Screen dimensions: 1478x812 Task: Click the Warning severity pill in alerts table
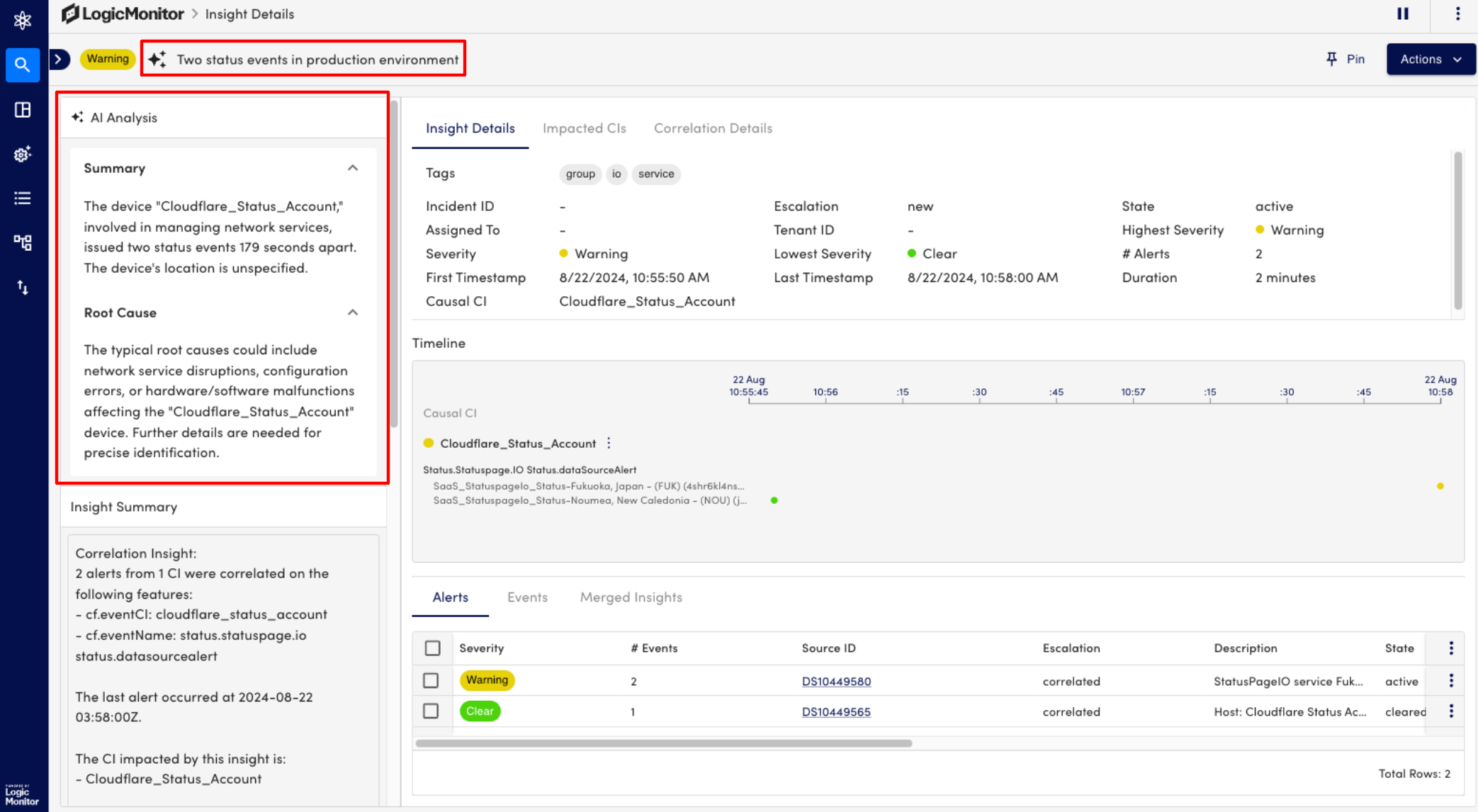pos(487,680)
